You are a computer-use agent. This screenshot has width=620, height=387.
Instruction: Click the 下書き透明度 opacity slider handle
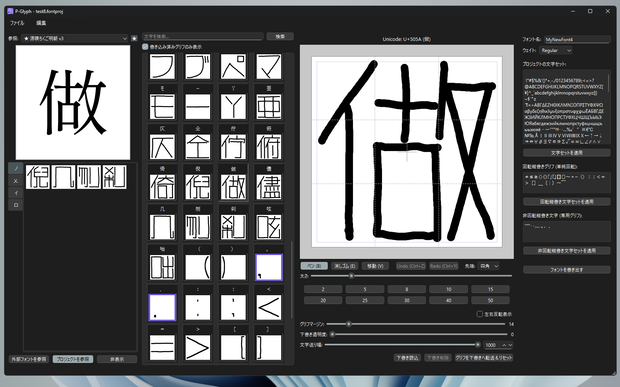(333, 334)
